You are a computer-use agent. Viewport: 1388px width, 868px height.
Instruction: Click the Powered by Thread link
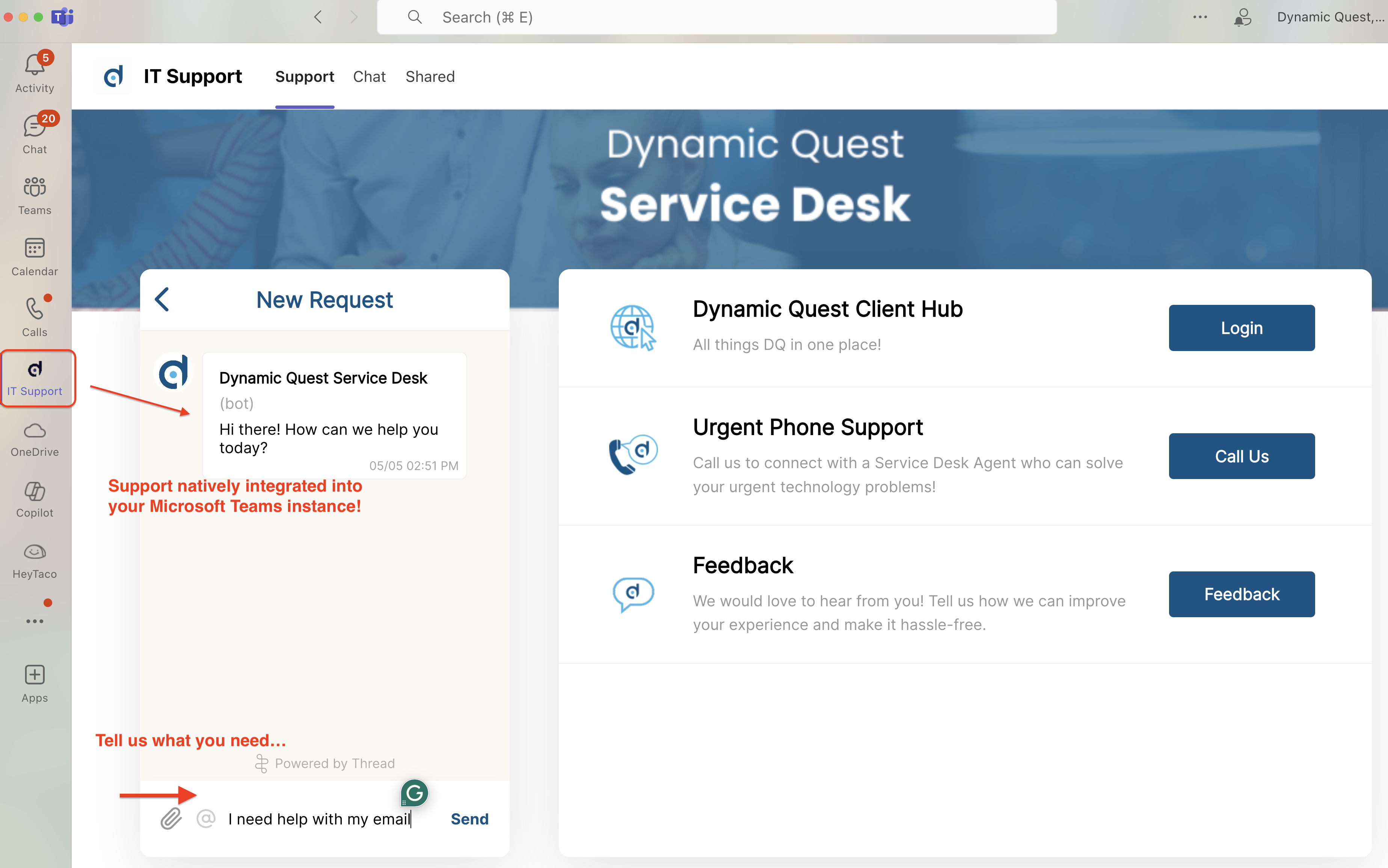325,764
